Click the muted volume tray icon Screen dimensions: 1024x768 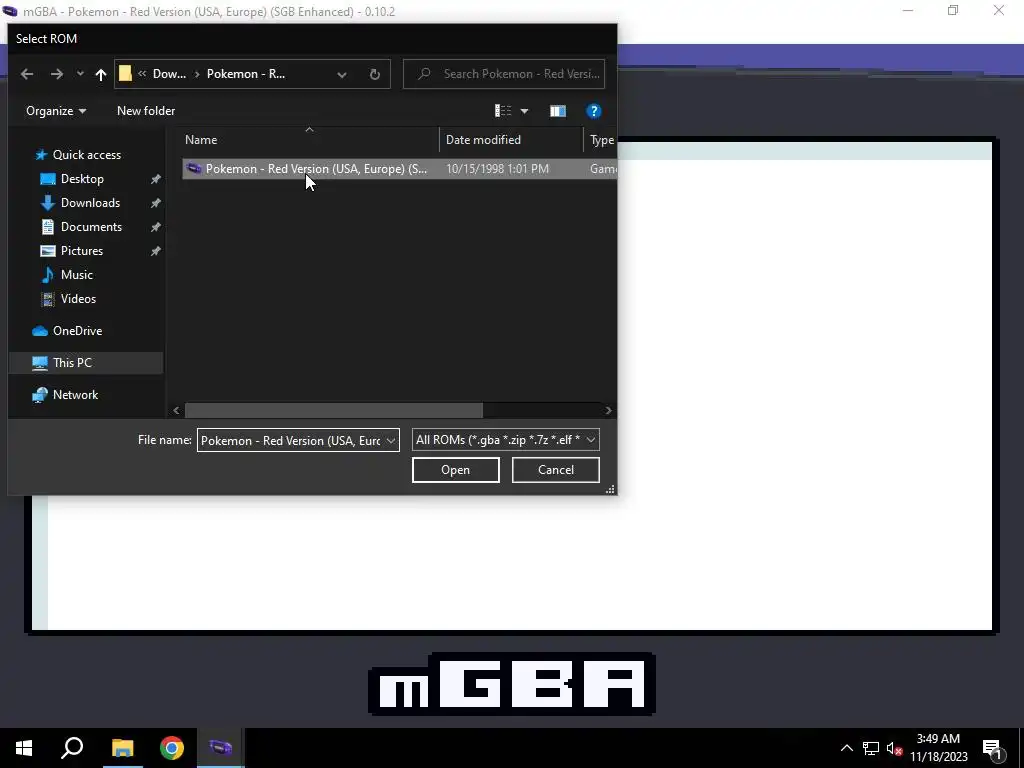coord(894,748)
